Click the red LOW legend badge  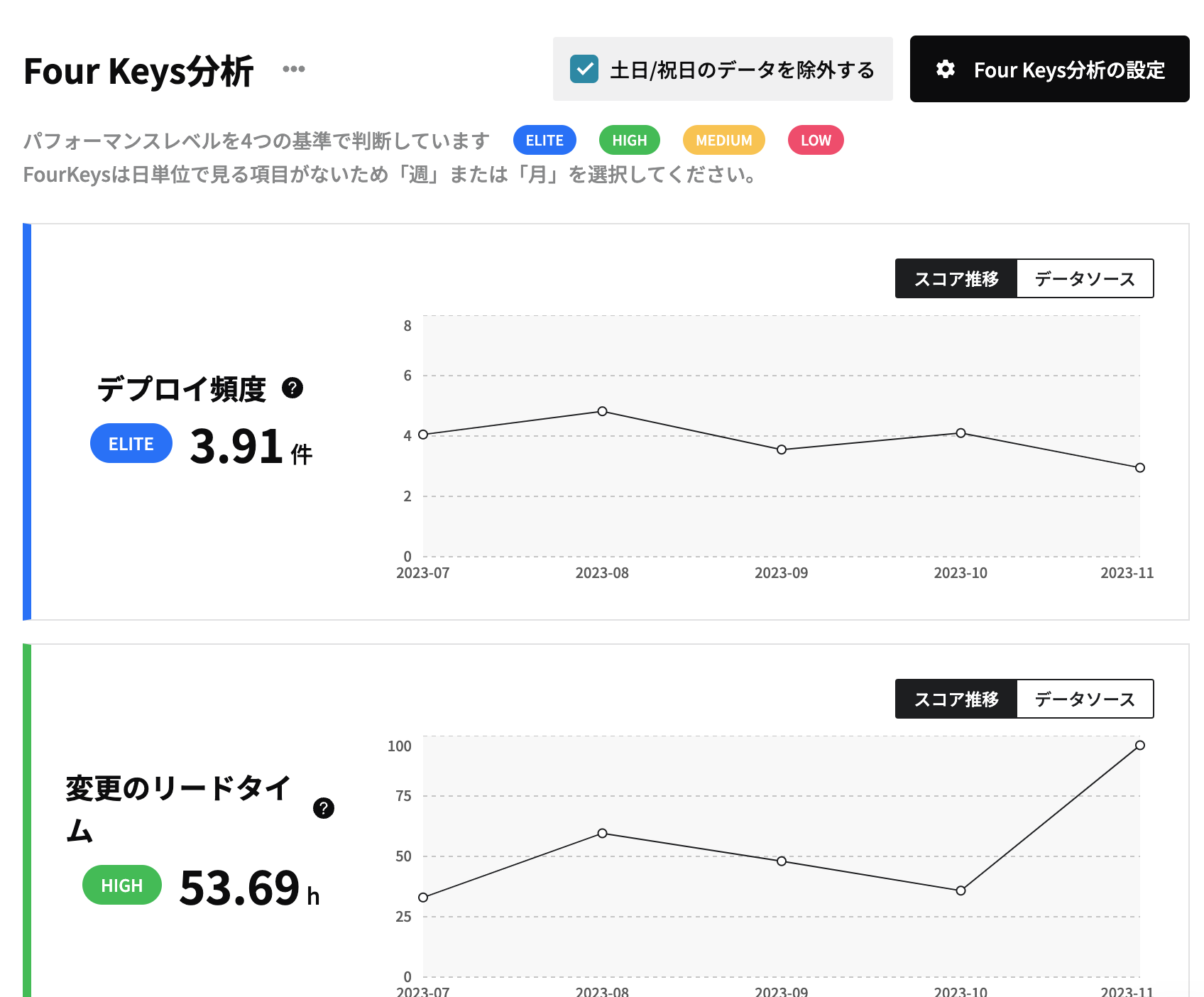[816, 140]
